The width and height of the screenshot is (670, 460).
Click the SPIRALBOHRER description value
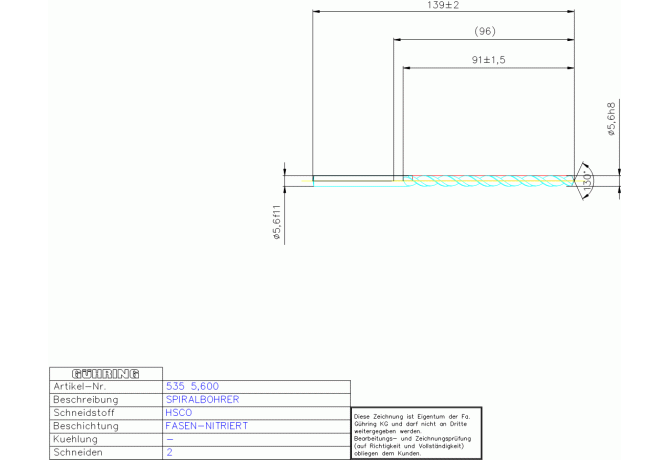[x=201, y=399]
